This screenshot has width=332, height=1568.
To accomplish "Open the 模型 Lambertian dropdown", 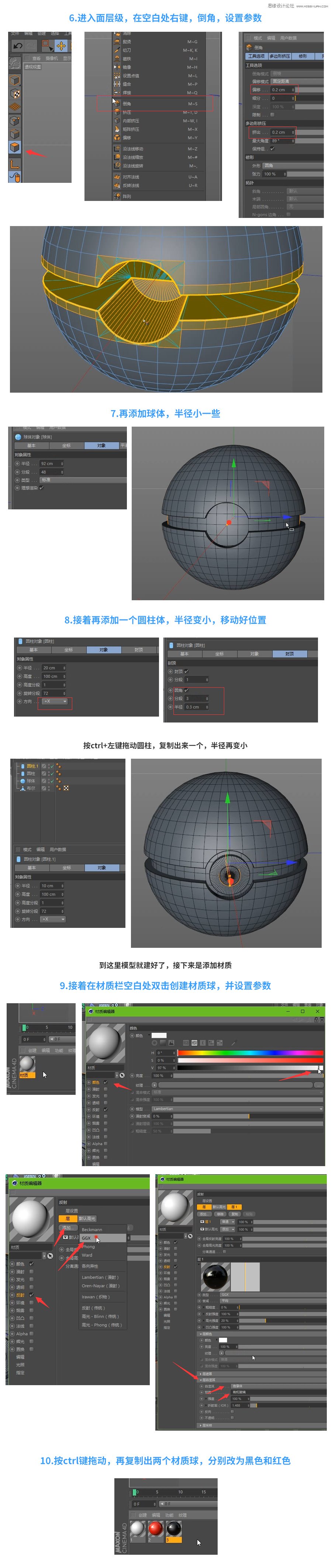I will (x=237, y=1108).
